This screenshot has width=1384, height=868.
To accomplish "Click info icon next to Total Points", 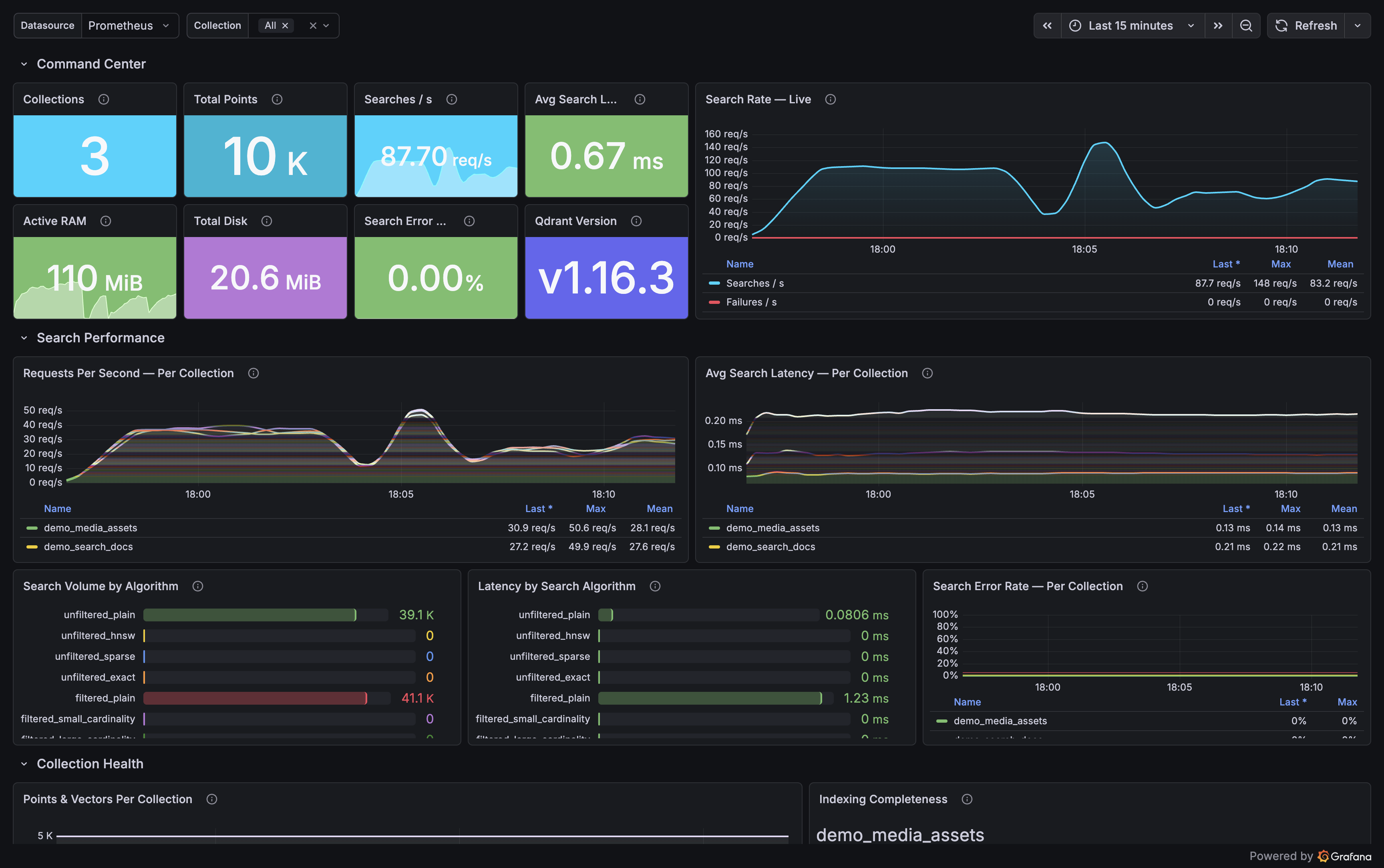I will coord(277,99).
